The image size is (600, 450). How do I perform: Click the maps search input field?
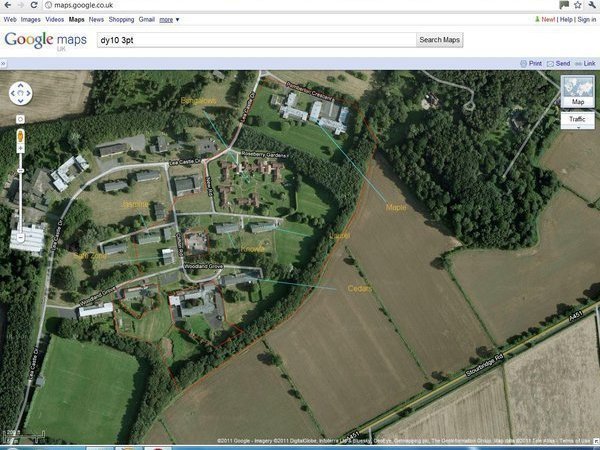pos(255,40)
